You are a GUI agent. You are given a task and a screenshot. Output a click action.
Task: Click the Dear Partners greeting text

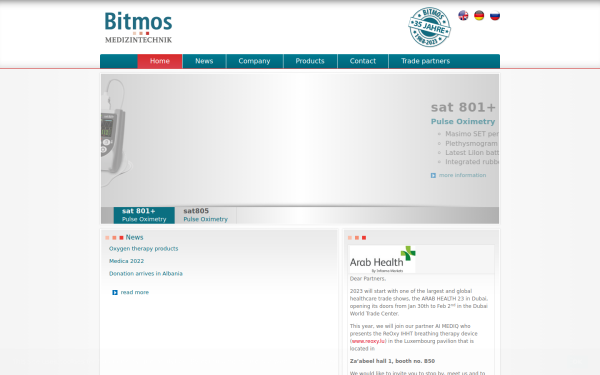coord(368,279)
